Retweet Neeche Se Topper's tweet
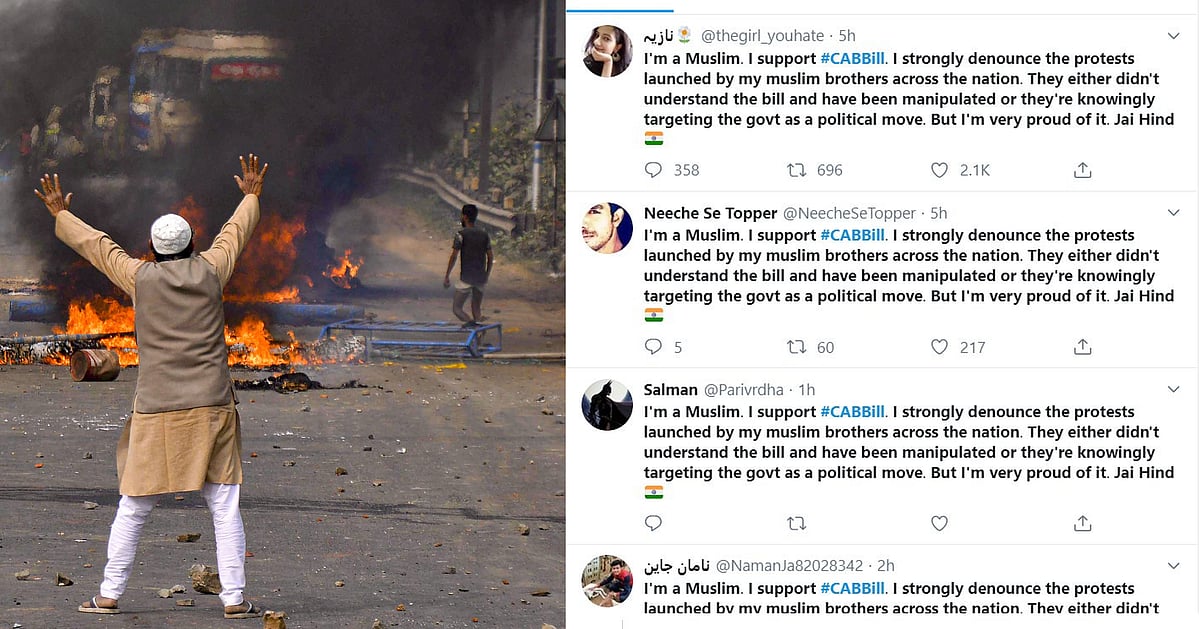 point(797,347)
